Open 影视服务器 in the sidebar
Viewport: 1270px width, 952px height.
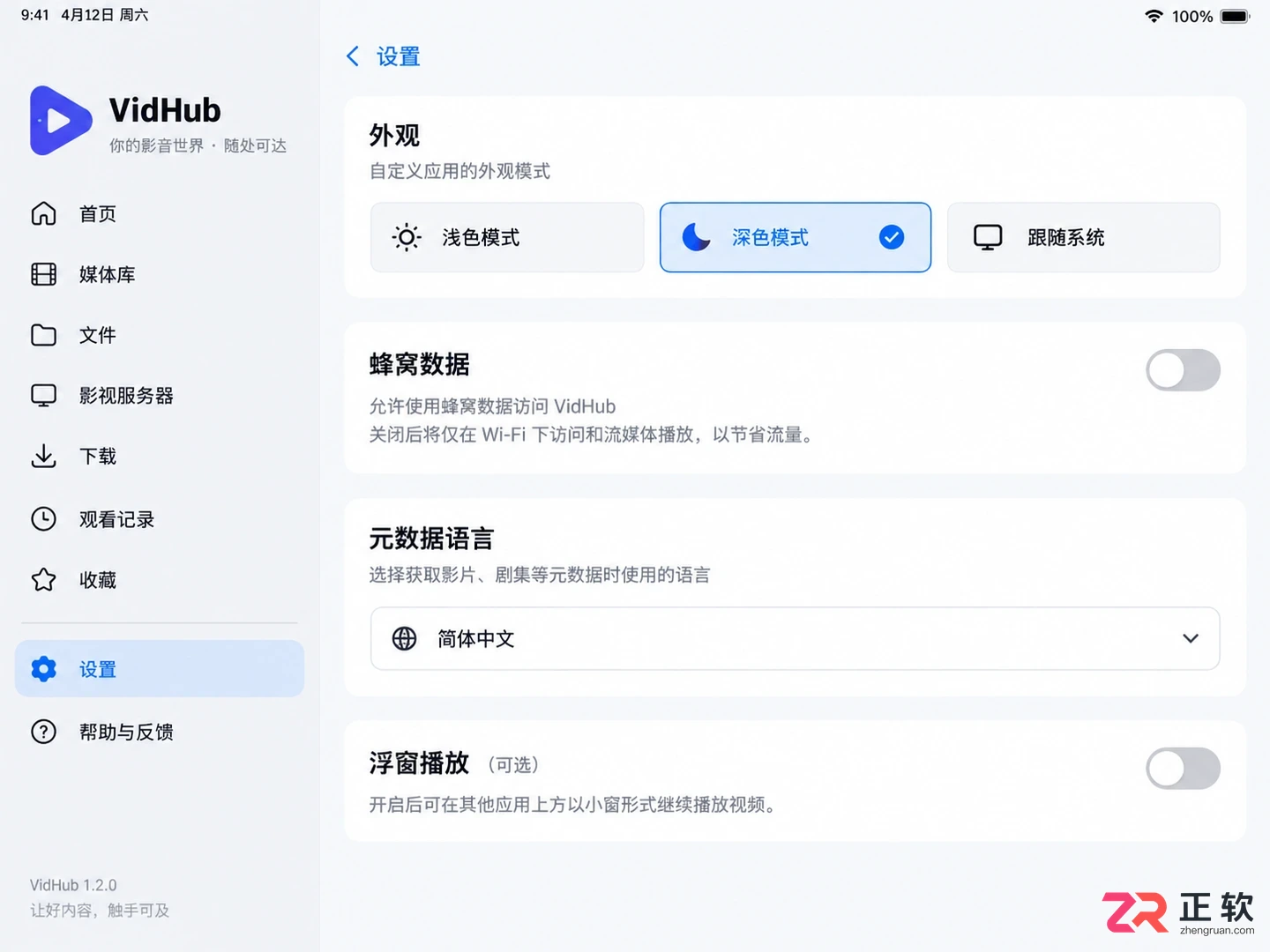[x=160, y=395]
